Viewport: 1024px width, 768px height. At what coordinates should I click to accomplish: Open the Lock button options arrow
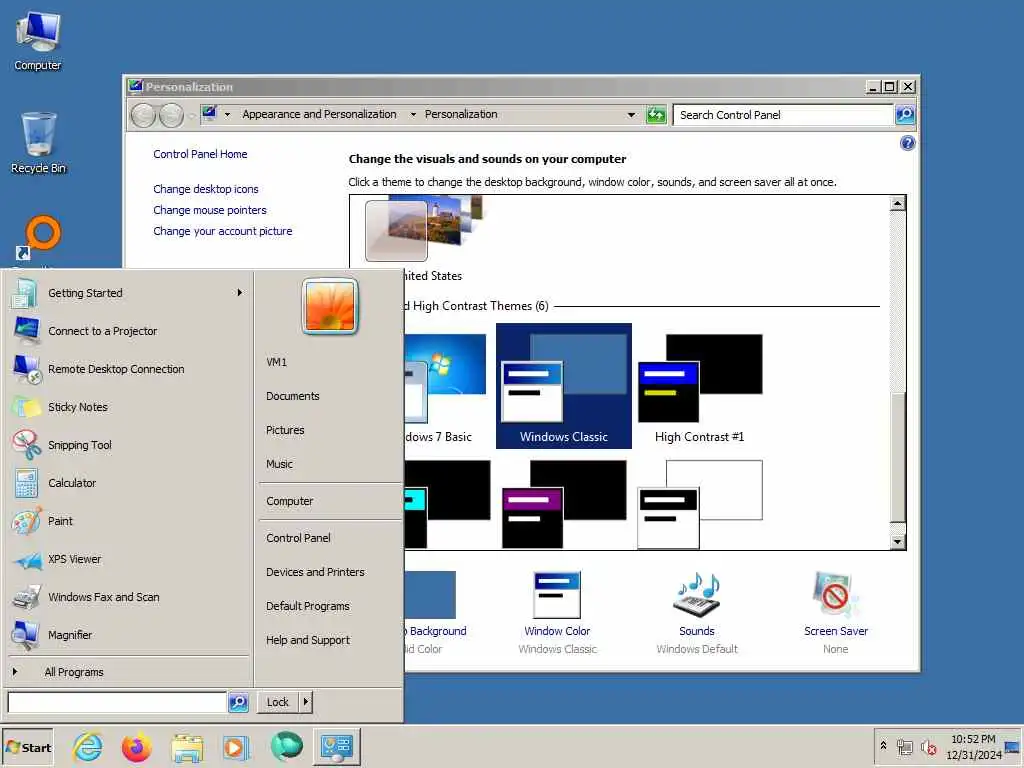point(305,702)
